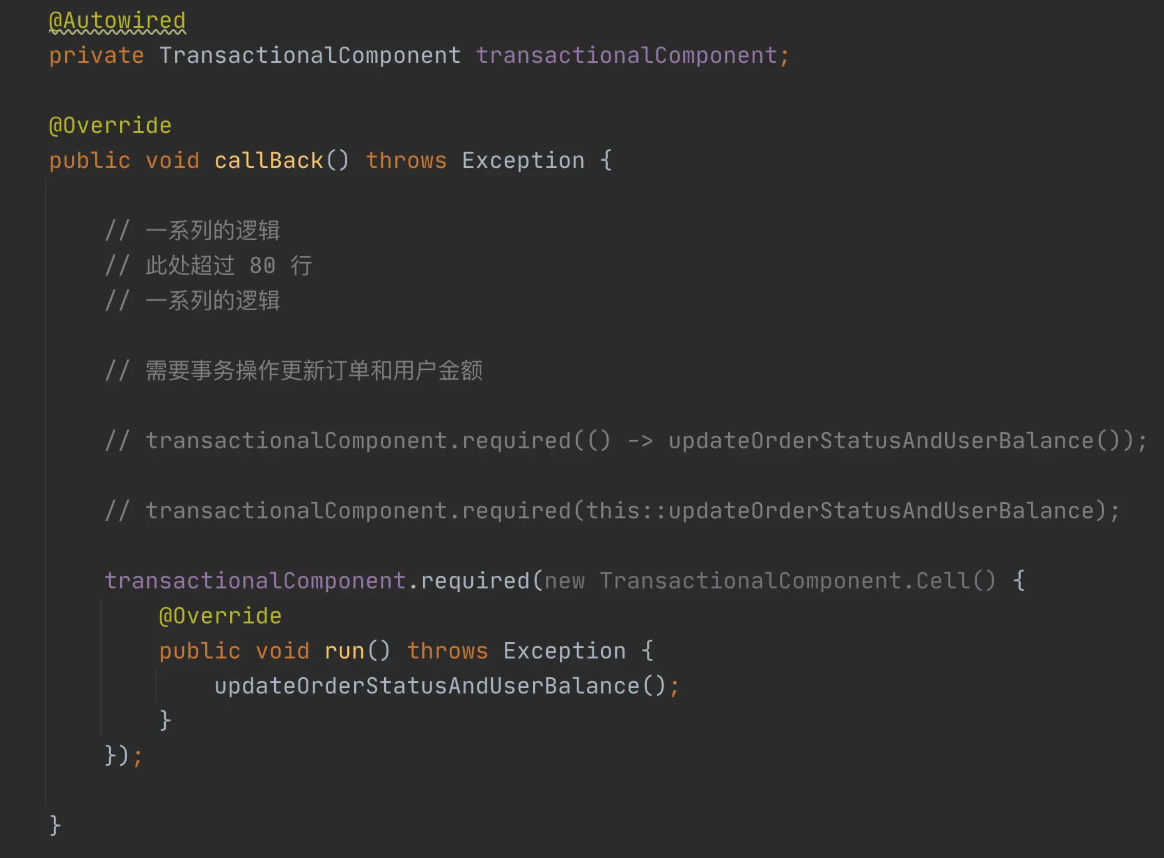
Task: Click the comment 此处超过 80 行
Action: click(x=209, y=266)
